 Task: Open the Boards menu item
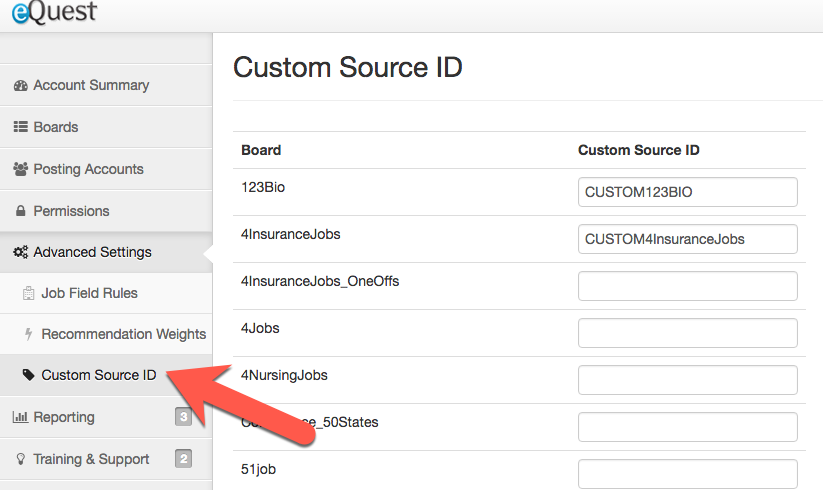point(106,127)
